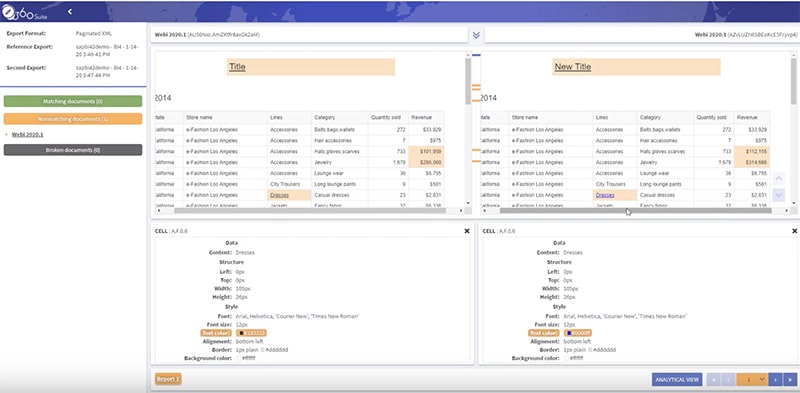Click the blue marker atop the difference gutter
This screenshot has width=800, height=393.
[x=476, y=55]
